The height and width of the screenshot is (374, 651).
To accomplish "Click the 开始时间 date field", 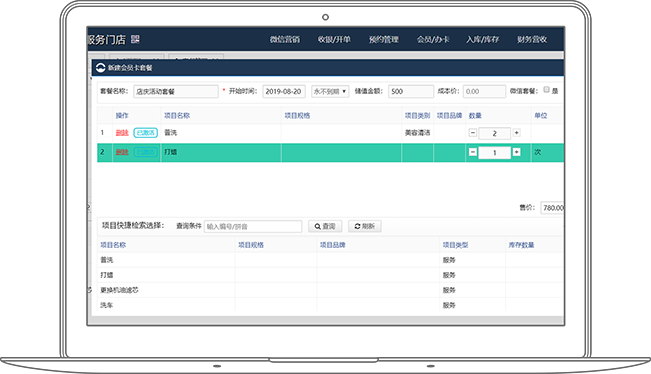I will [284, 91].
